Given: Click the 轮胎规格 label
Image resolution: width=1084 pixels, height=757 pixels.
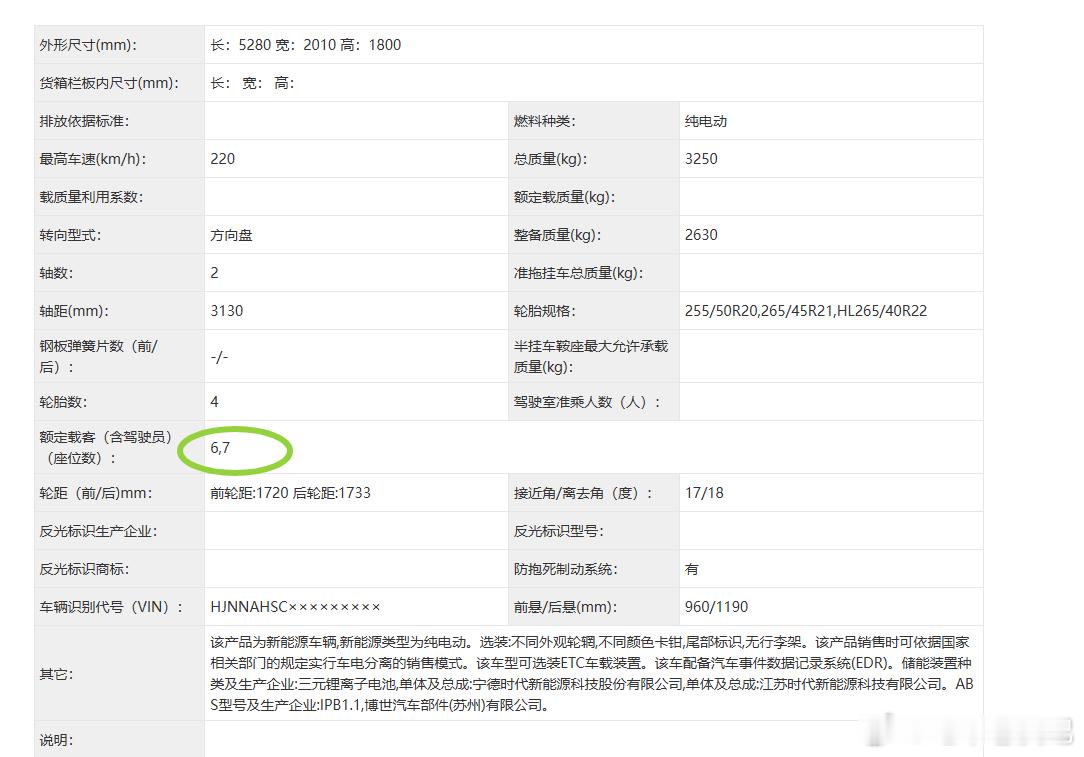Looking at the screenshot, I should point(545,311).
